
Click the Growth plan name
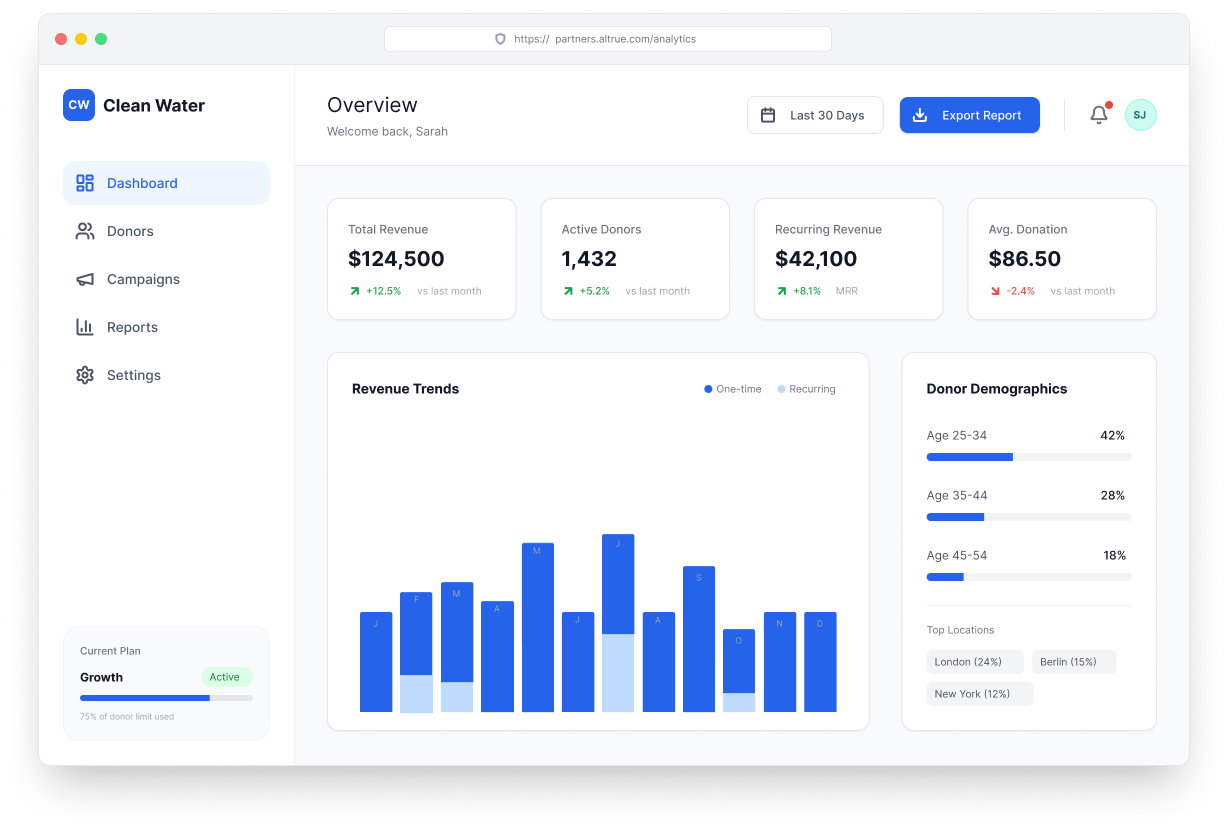[102, 677]
